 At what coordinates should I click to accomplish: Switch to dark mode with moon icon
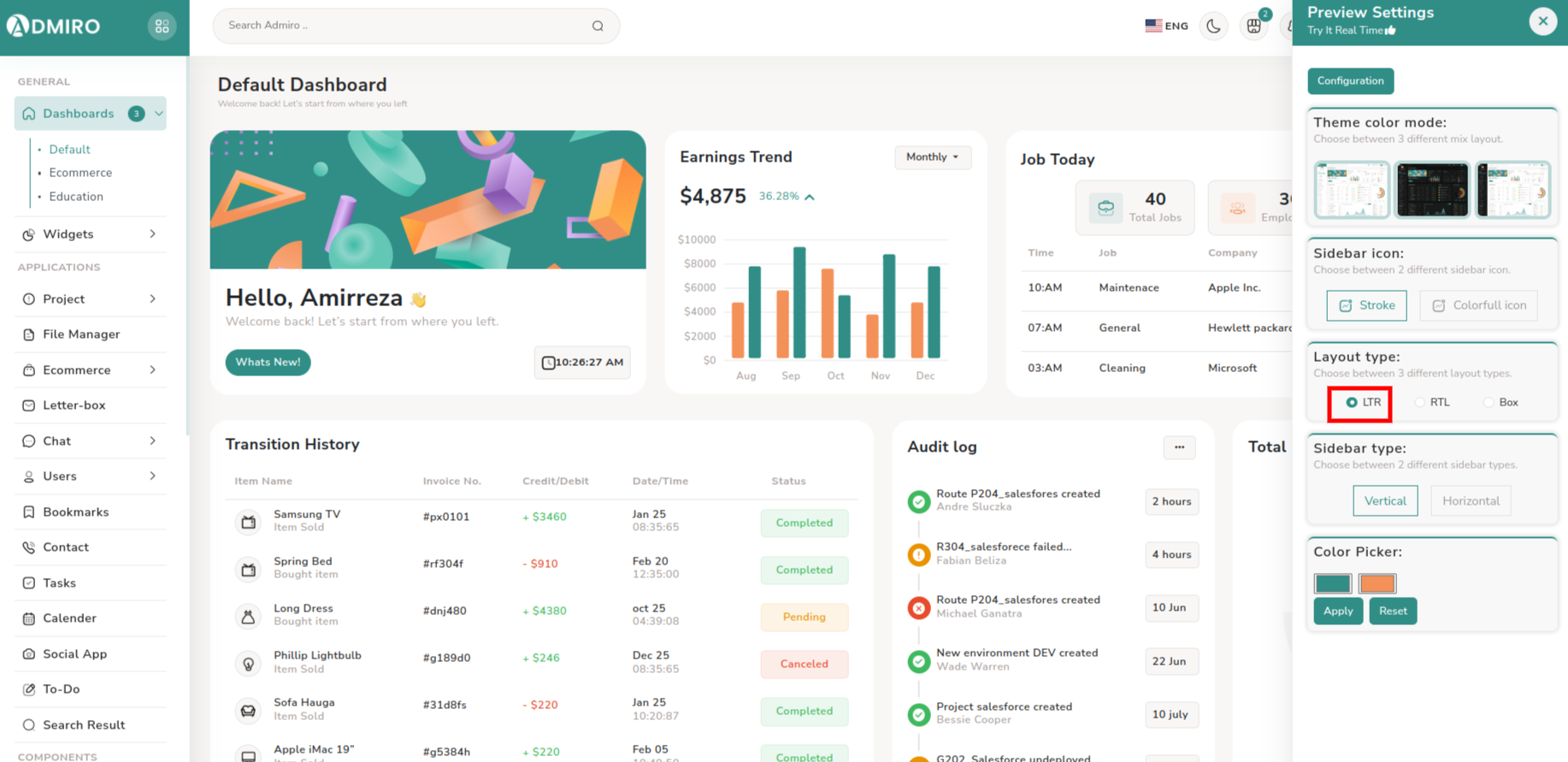[x=1213, y=27]
